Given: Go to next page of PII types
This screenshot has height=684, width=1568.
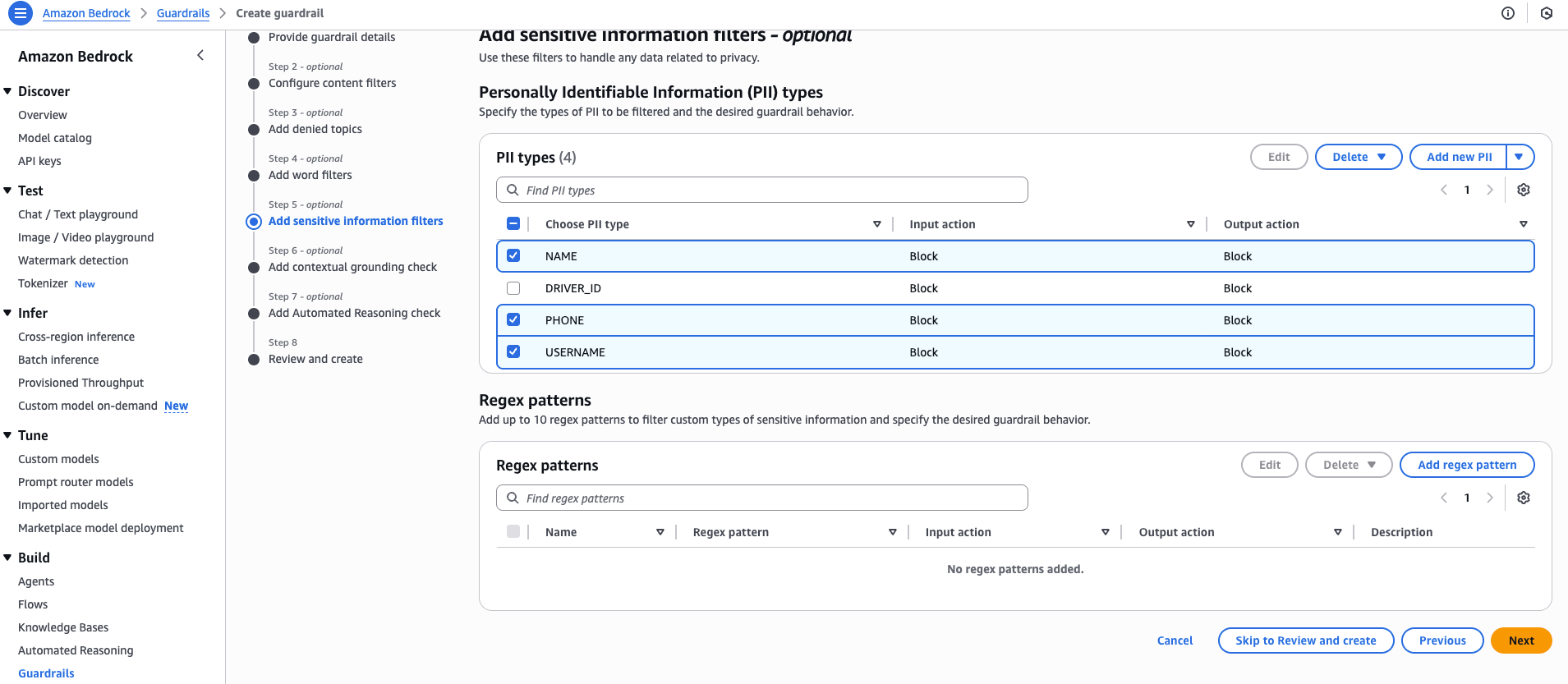Looking at the screenshot, I should (1489, 190).
